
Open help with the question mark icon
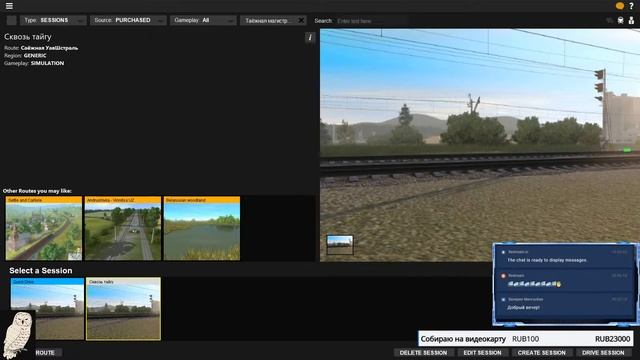click(631, 6)
